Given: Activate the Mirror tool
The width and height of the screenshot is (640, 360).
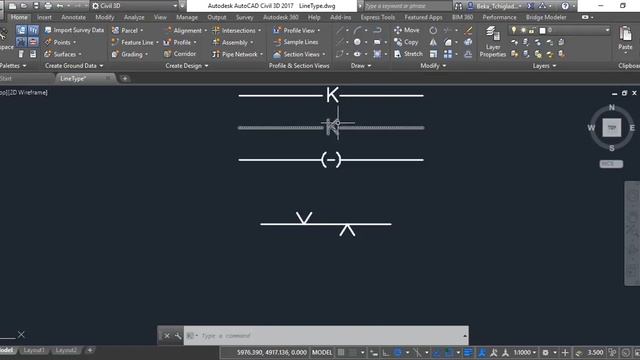Looking at the screenshot, I should click(x=433, y=42).
